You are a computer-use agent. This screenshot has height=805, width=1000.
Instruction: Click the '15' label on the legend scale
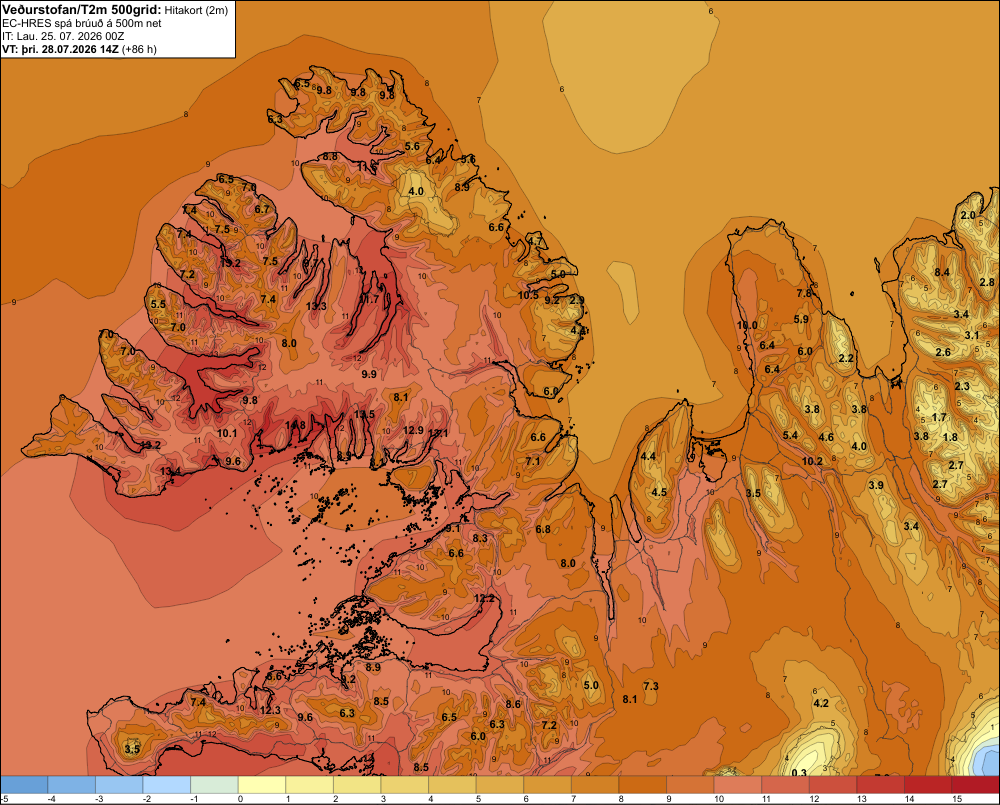click(x=957, y=799)
